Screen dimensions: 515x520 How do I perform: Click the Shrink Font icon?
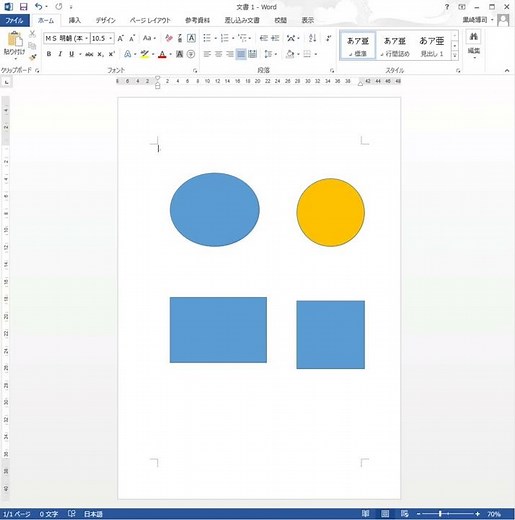pyautogui.click(x=132, y=38)
